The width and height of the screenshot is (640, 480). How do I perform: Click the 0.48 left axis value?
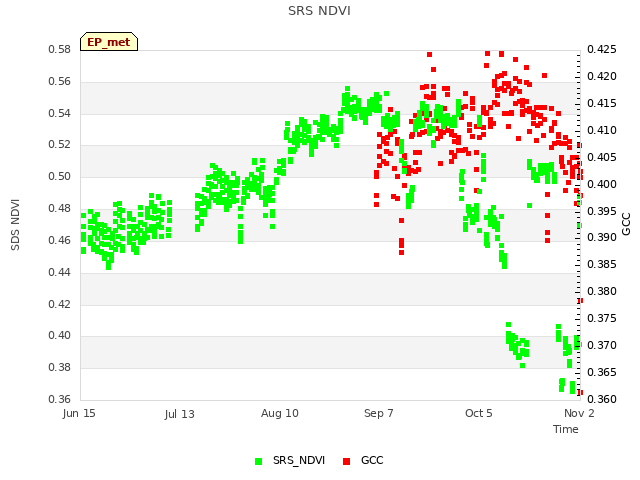60,208
